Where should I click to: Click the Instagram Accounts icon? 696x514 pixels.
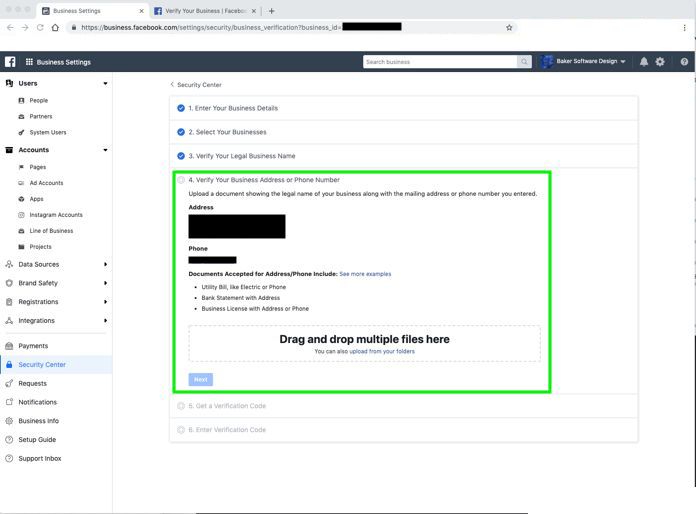(x=21, y=215)
